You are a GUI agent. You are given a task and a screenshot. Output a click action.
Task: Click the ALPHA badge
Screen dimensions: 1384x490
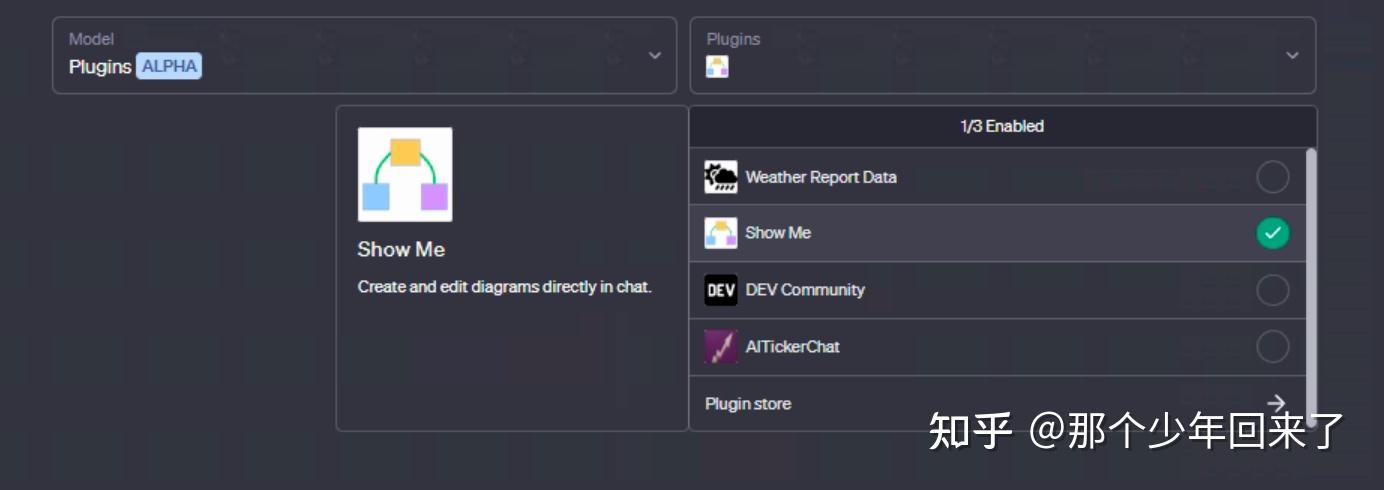click(169, 67)
